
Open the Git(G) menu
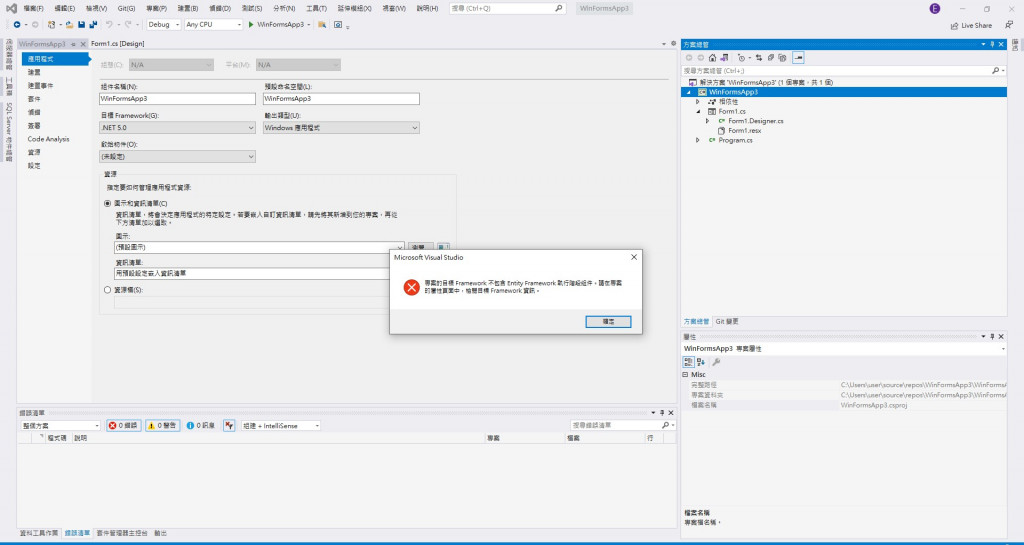tap(127, 8)
